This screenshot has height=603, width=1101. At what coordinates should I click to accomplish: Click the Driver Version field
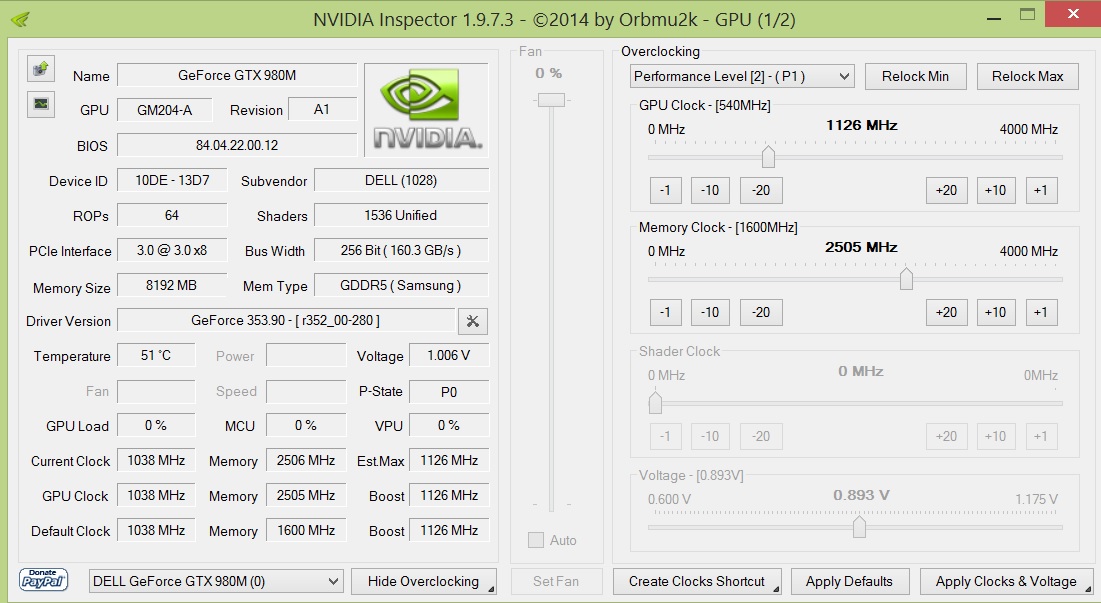click(x=286, y=321)
